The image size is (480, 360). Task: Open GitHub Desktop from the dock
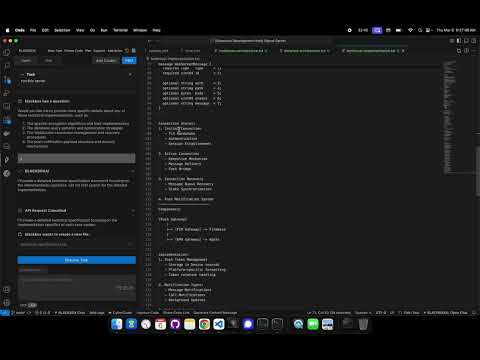[x=175, y=324]
